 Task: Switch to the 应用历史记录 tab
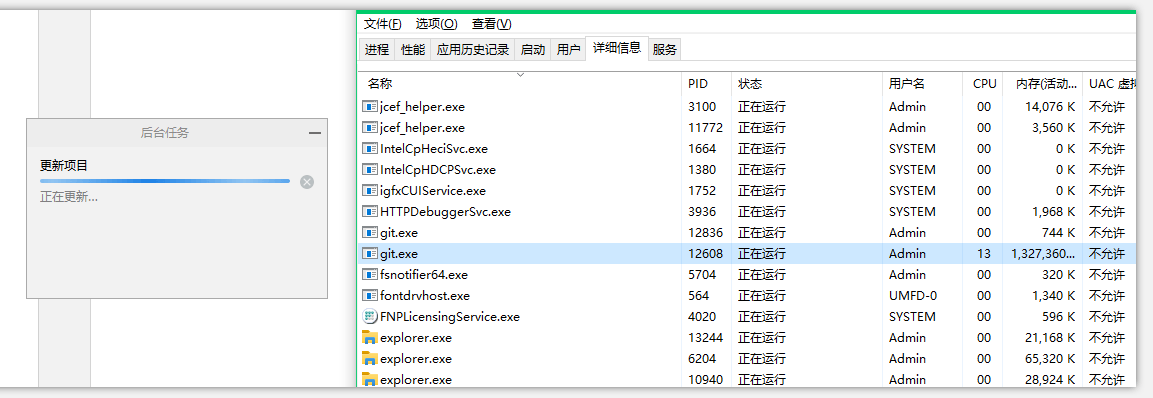click(472, 50)
